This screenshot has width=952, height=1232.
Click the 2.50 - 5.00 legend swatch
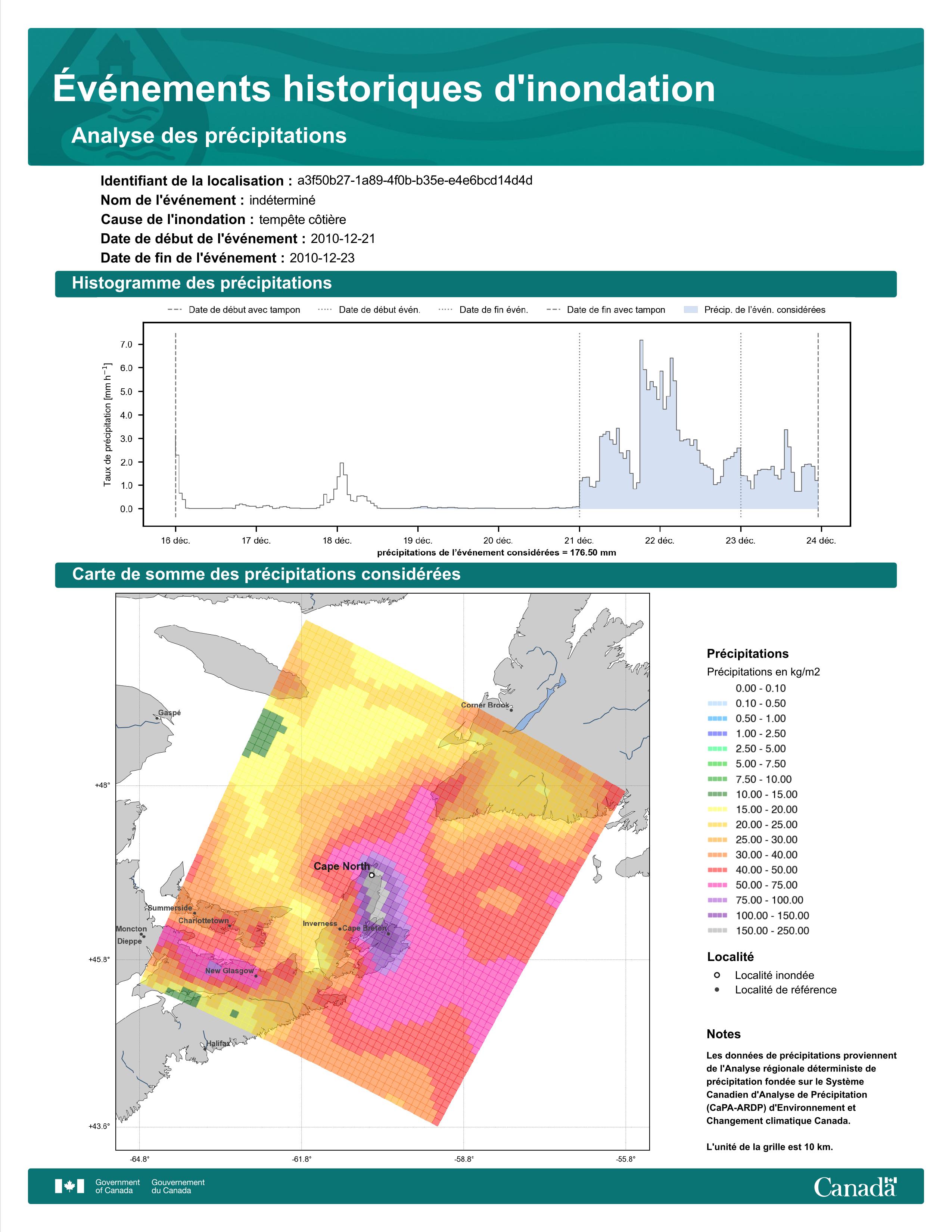(x=717, y=749)
